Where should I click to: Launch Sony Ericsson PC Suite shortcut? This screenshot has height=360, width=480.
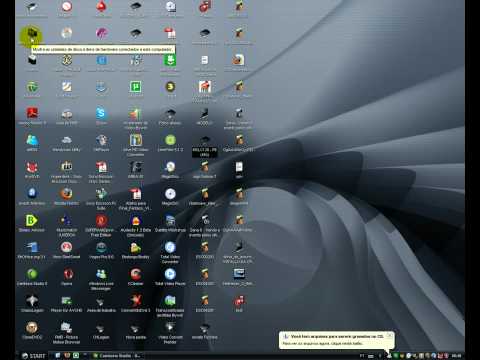101,199
